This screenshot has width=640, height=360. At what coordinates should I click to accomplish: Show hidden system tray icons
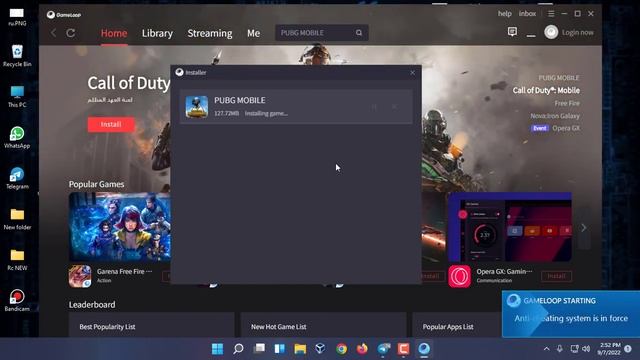pyautogui.click(x=547, y=349)
